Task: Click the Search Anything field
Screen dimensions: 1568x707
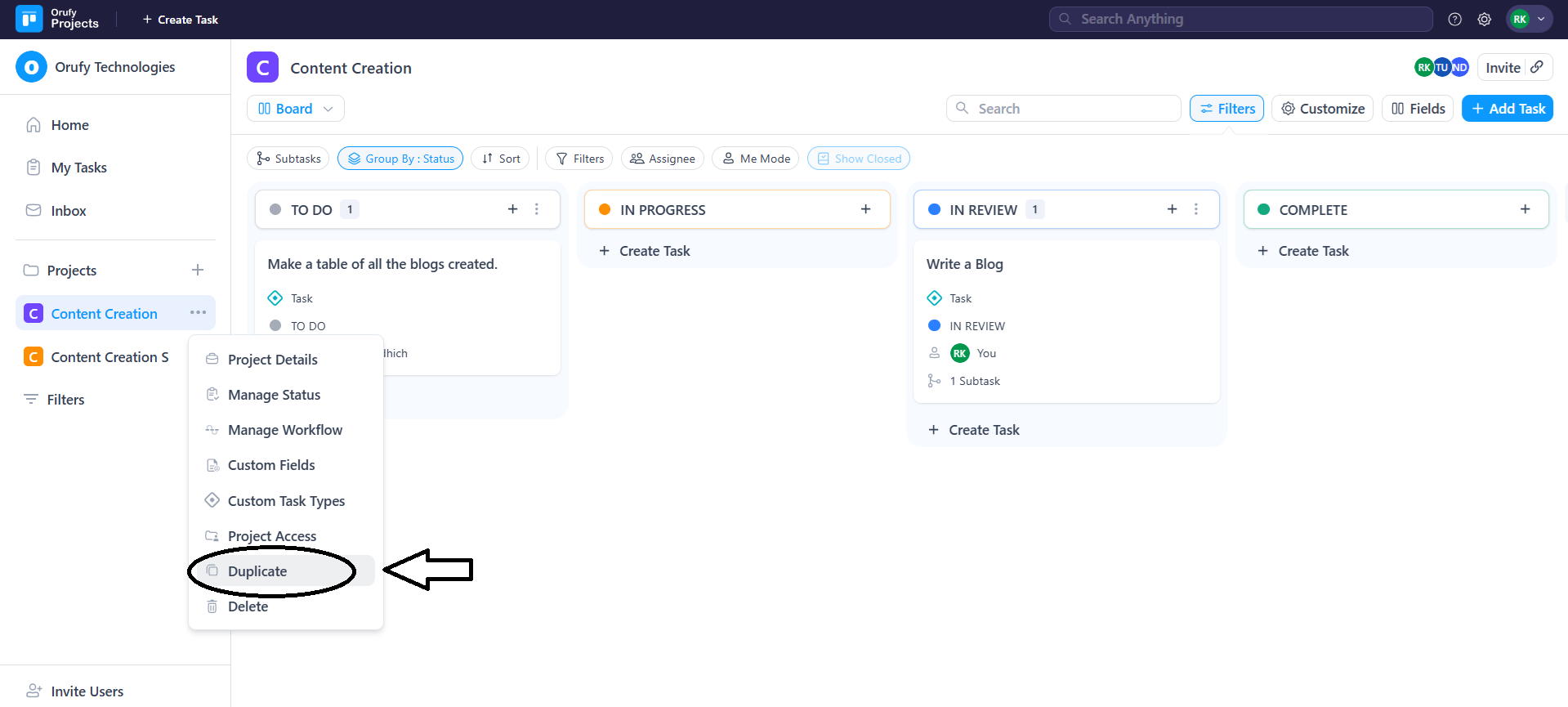Action: coord(1240,20)
